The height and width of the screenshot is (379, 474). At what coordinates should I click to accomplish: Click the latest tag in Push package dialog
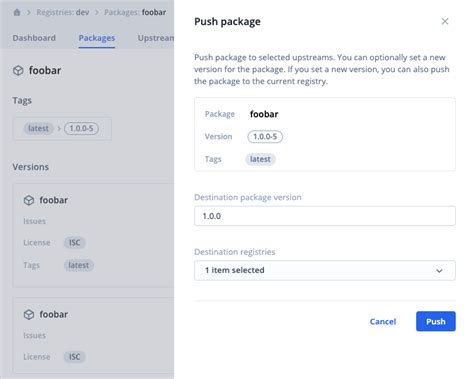click(260, 159)
